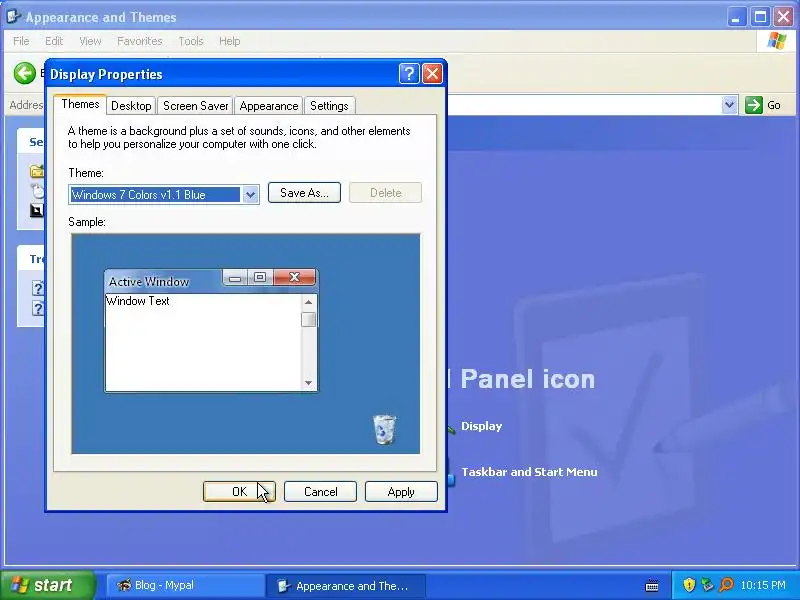Open the Favorites menu
The height and width of the screenshot is (600, 800).
(x=139, y=41)
